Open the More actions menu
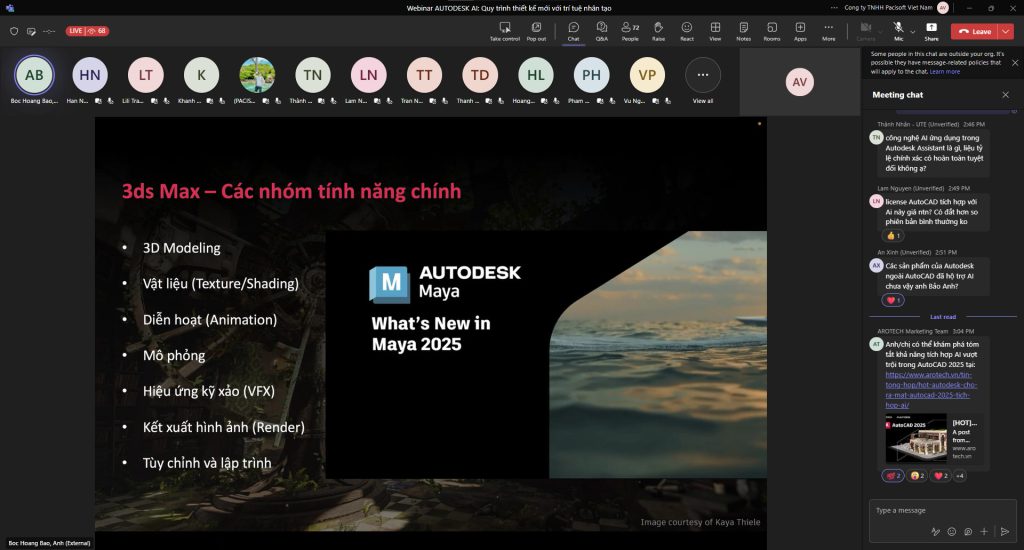The height and width of the screenshot is (550, 1024). point(829,31)
